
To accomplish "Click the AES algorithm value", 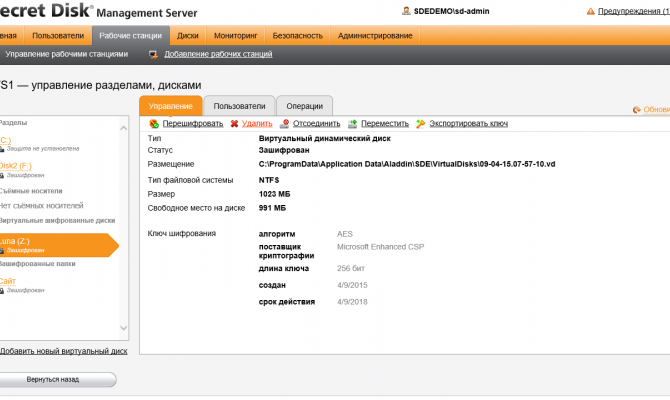I will click(x=345, y=234).
